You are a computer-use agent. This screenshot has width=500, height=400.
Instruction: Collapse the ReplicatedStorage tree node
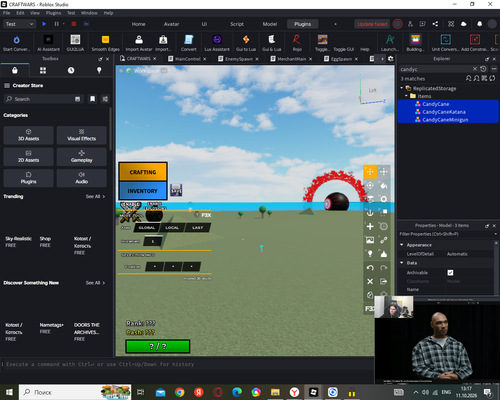click(x=402, y=88)
